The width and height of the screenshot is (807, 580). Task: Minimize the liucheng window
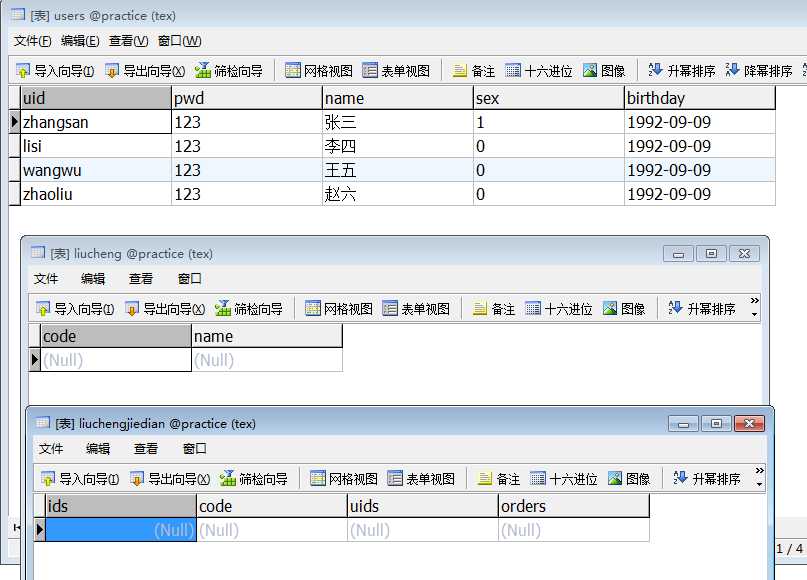[678, 254]
